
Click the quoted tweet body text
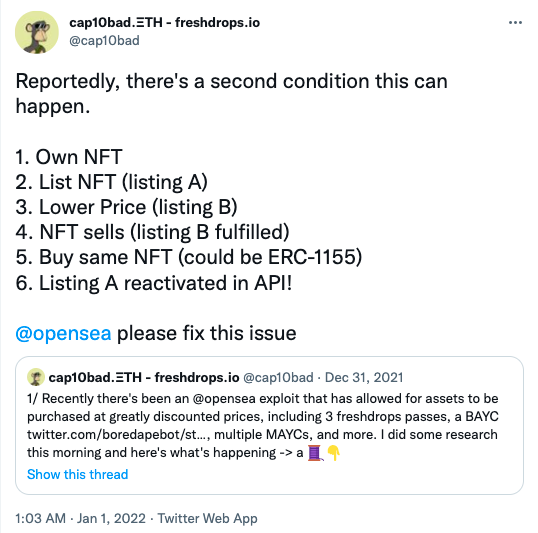[x=263, y=426]
